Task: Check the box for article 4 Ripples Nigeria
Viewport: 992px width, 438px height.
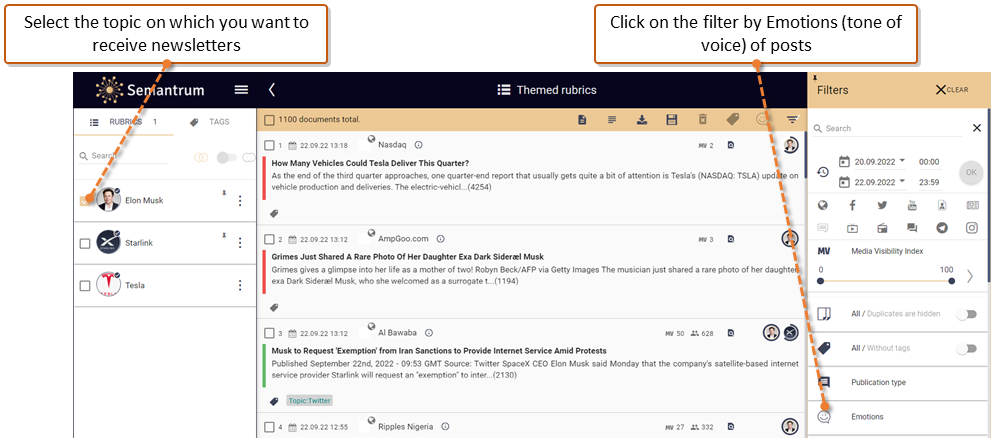Action: (x=270, y=427)
